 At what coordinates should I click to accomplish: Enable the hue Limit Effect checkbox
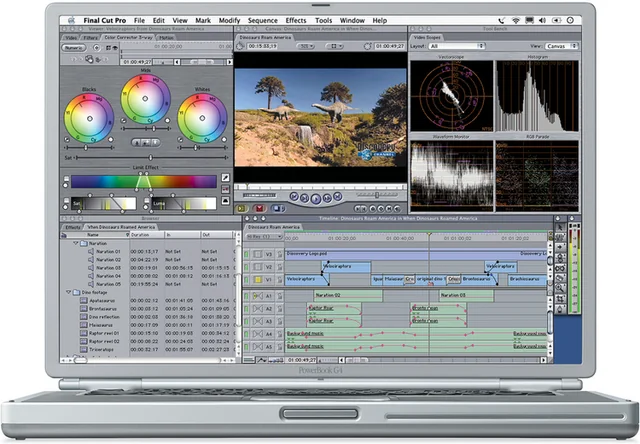[66, 179]
